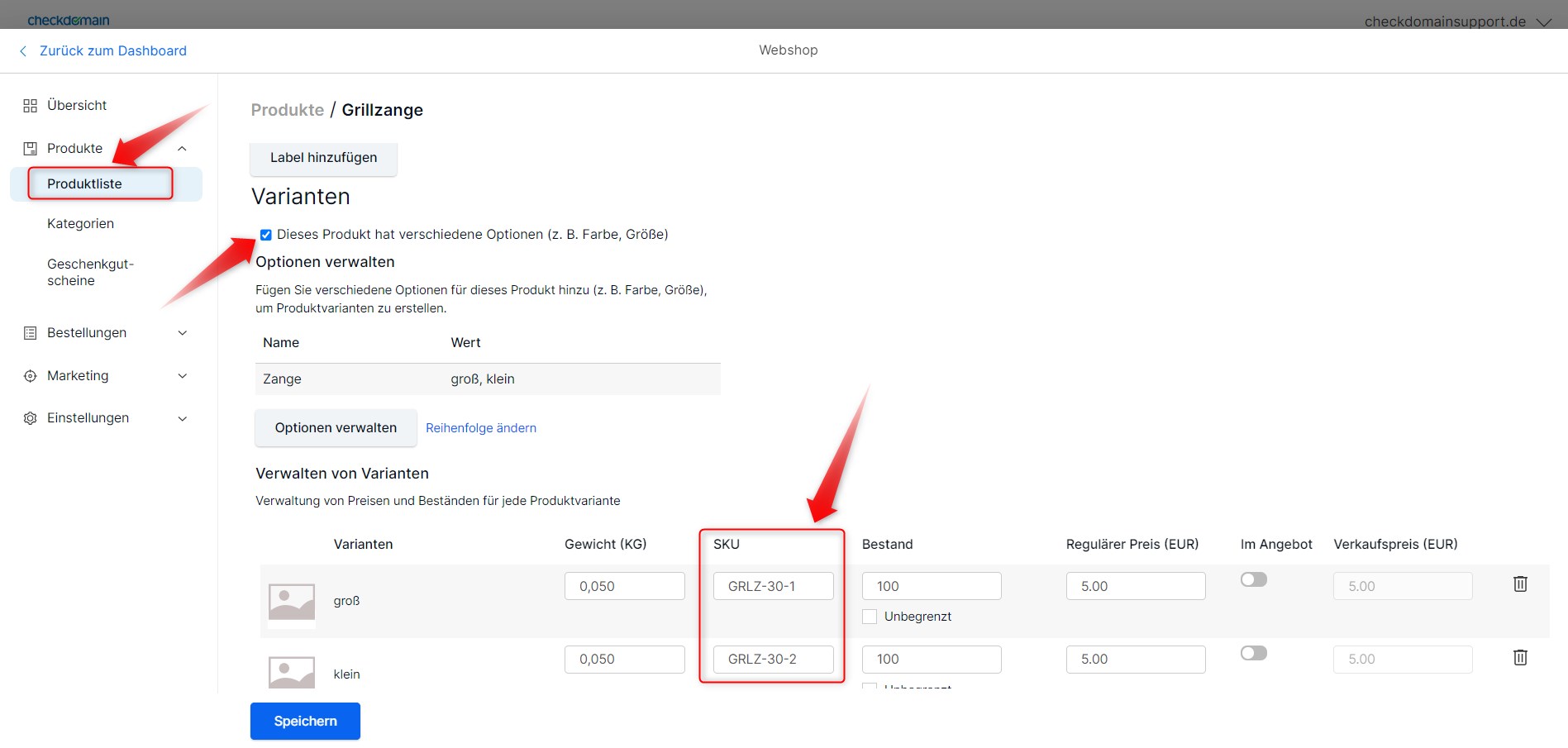Click the image placeholder for 'groß' variant

[x=292, y=602]
